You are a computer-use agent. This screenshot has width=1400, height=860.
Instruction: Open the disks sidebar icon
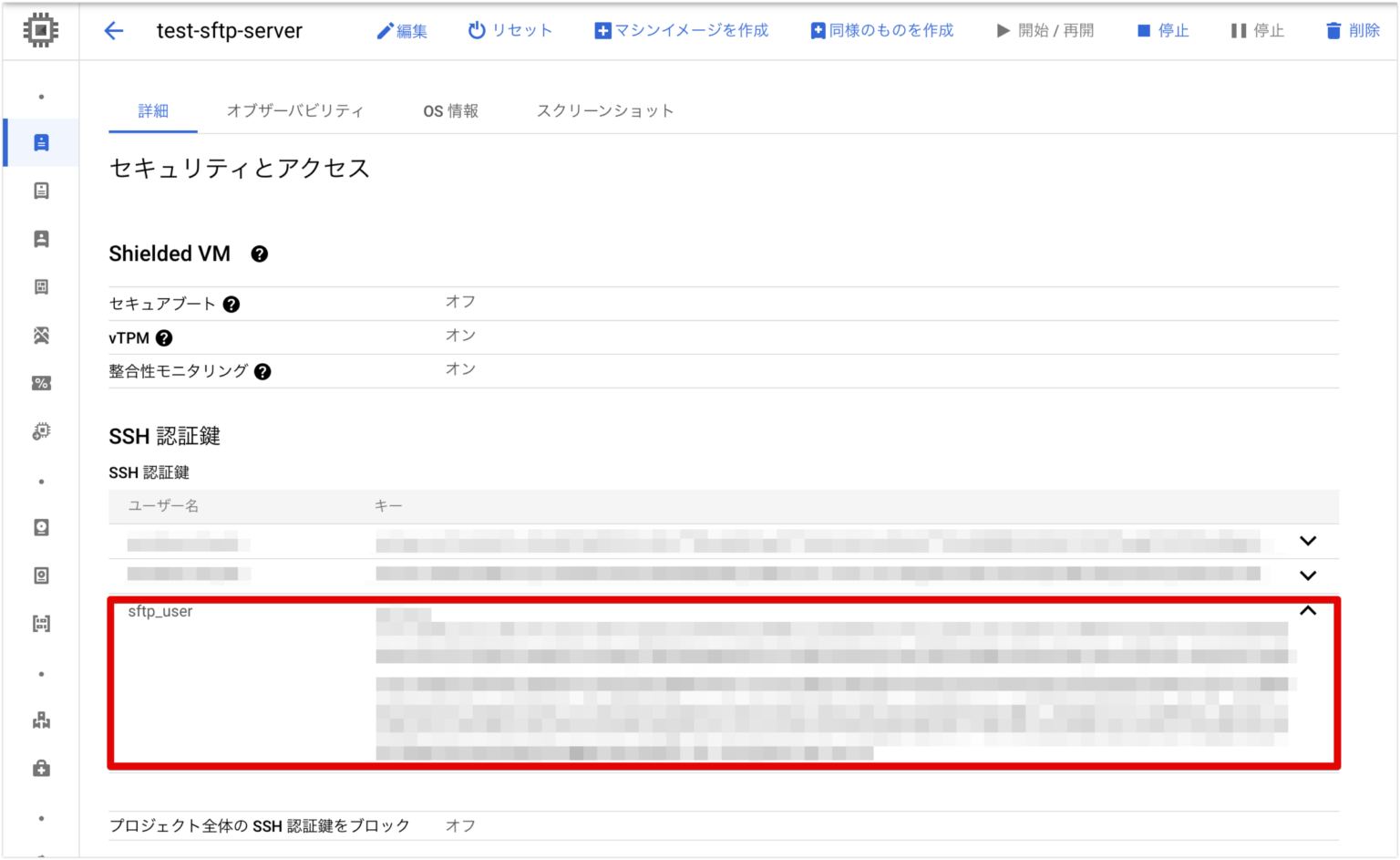pos(40,527)
